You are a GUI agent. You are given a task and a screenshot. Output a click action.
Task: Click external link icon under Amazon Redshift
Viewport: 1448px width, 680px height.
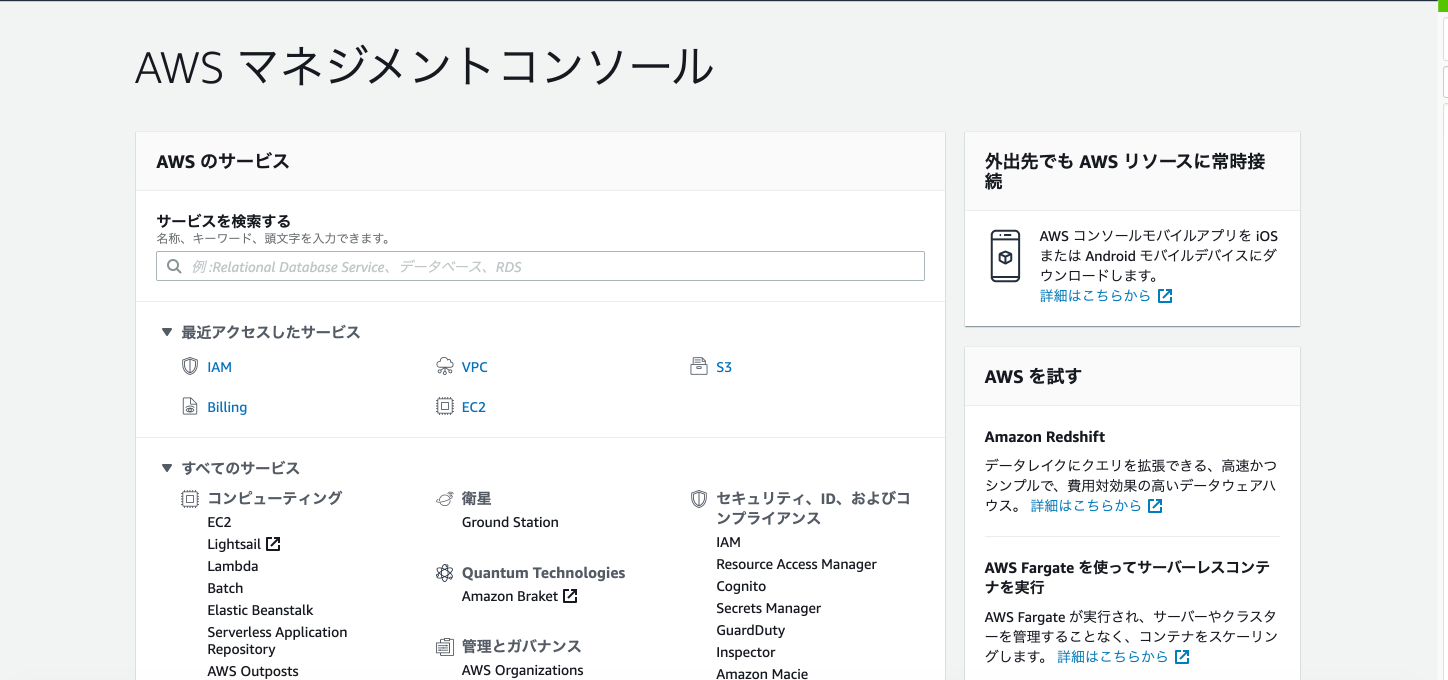1155,506
